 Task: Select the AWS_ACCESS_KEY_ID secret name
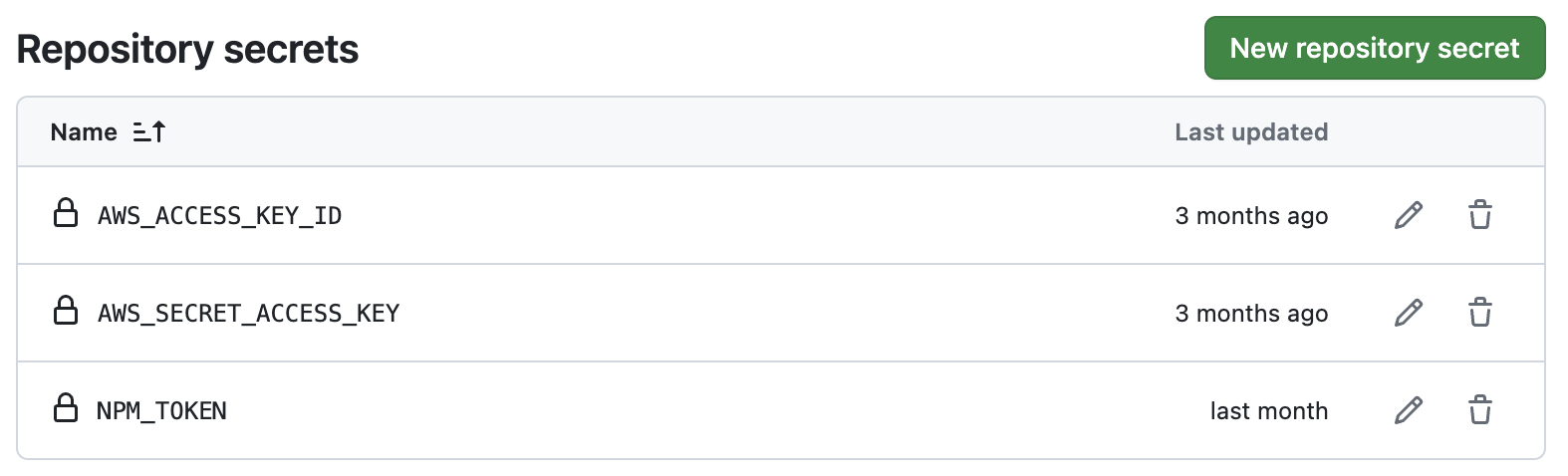pos(219,216)
